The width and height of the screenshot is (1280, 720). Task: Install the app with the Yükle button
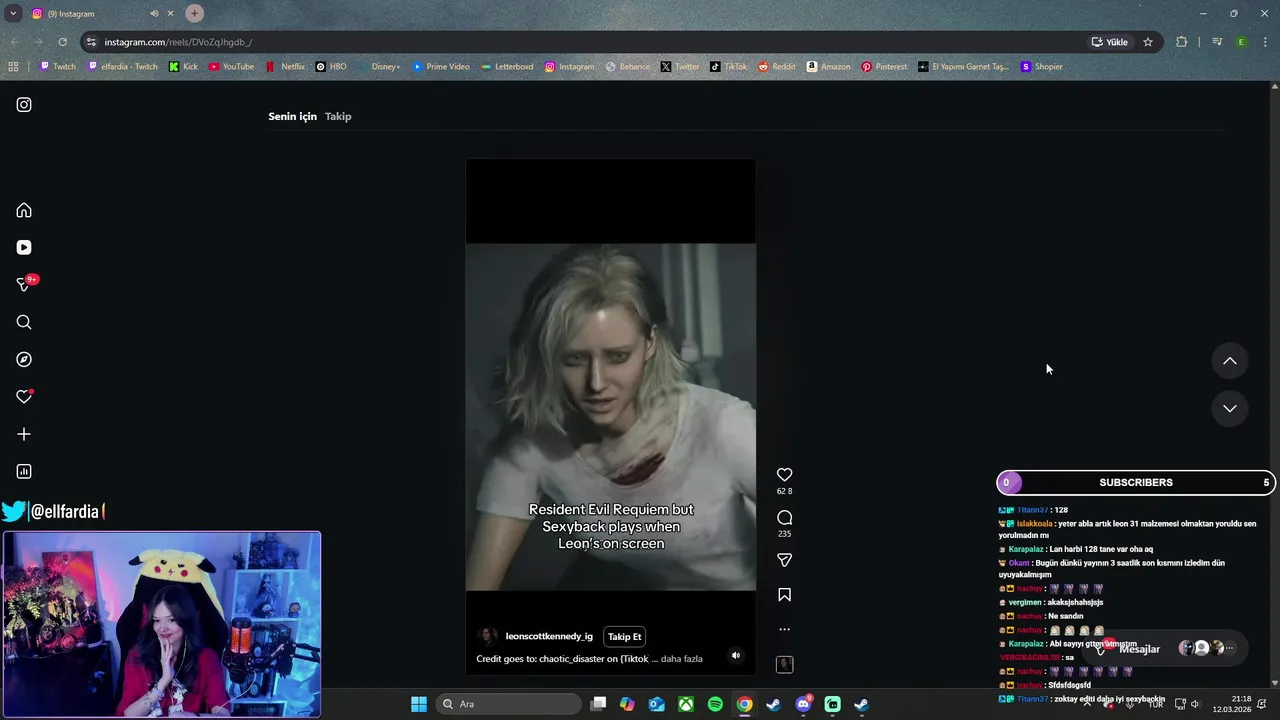(x=1110, y=42)
